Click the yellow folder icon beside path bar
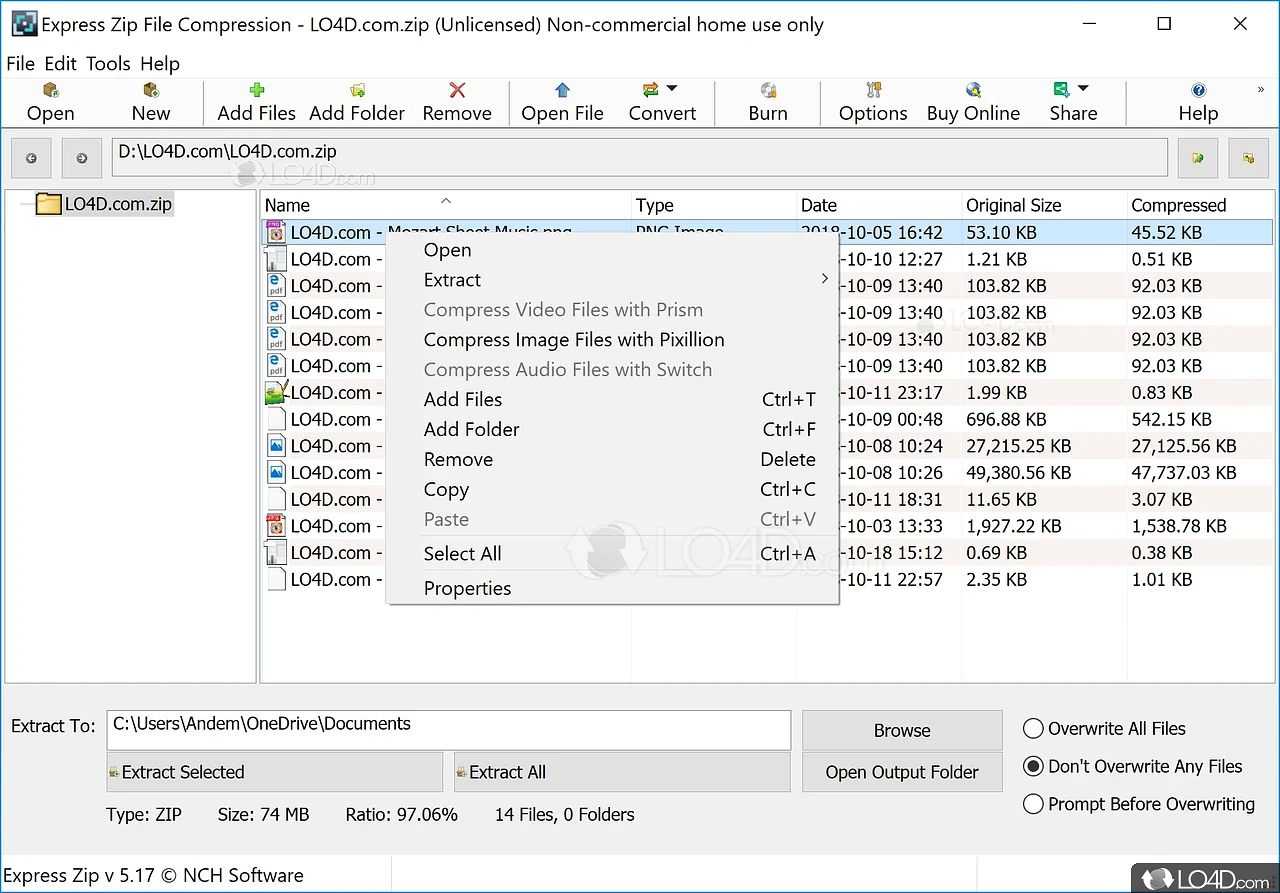 [x=1249, y=158]
